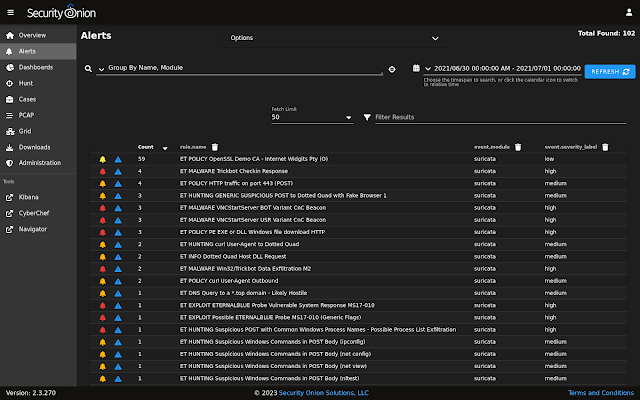Click the funnel filter icon
The height and width of the screenshot is (400, 640).
[x=367, y=117]
